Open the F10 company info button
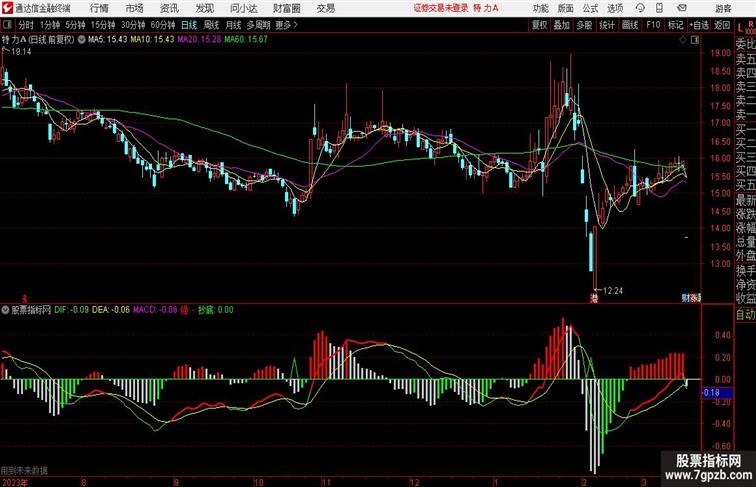This screenshot has height=487, width=756. coord(653,25)
